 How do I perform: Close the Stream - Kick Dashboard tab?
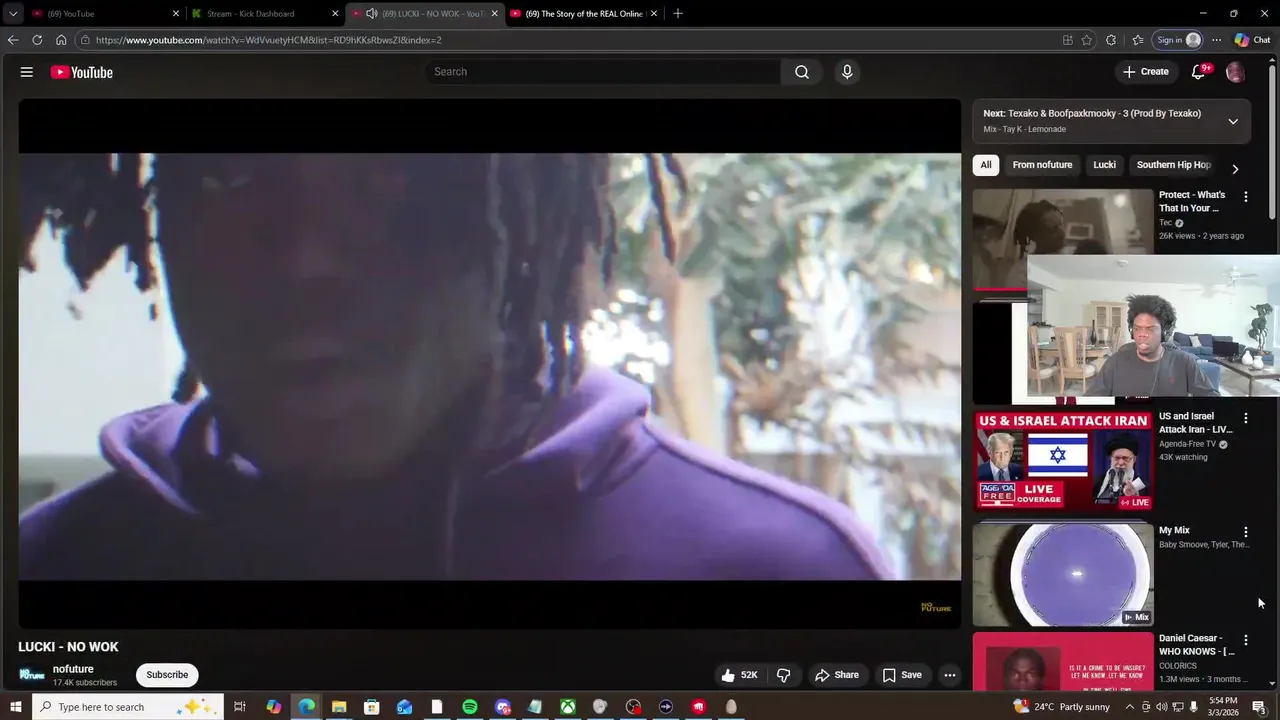[335, 14]
